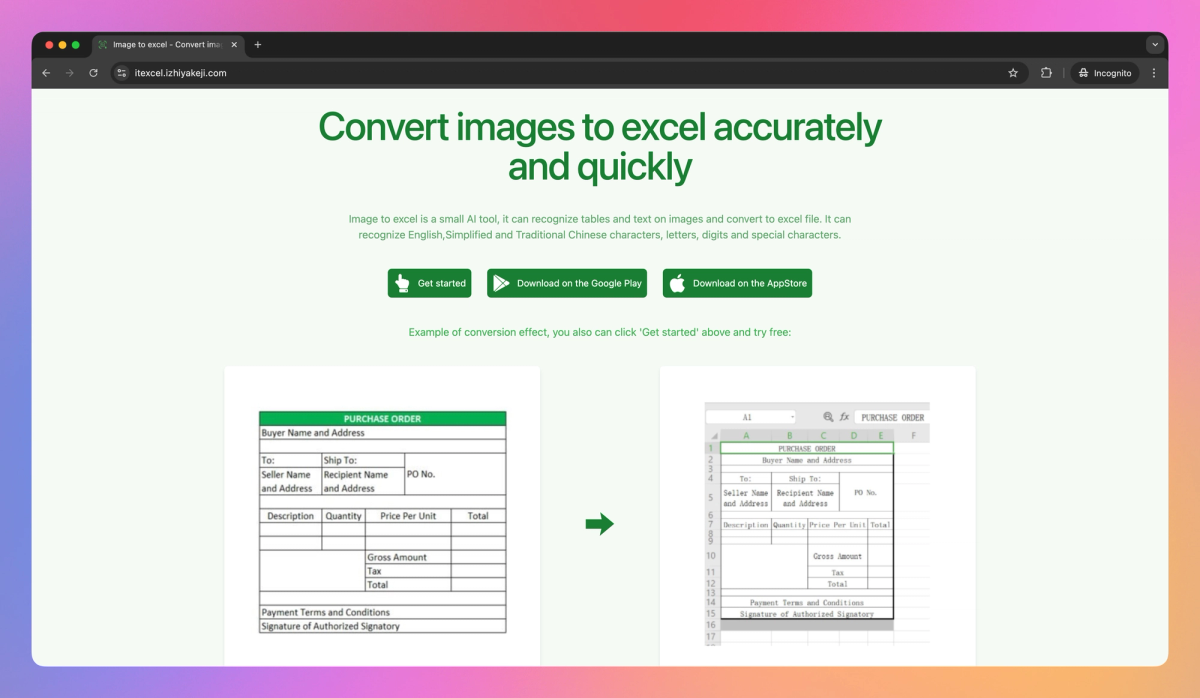Click 'Download on the Google Play' button
This screenshot has width=1200, height=698.
click(x=567, y=283)
